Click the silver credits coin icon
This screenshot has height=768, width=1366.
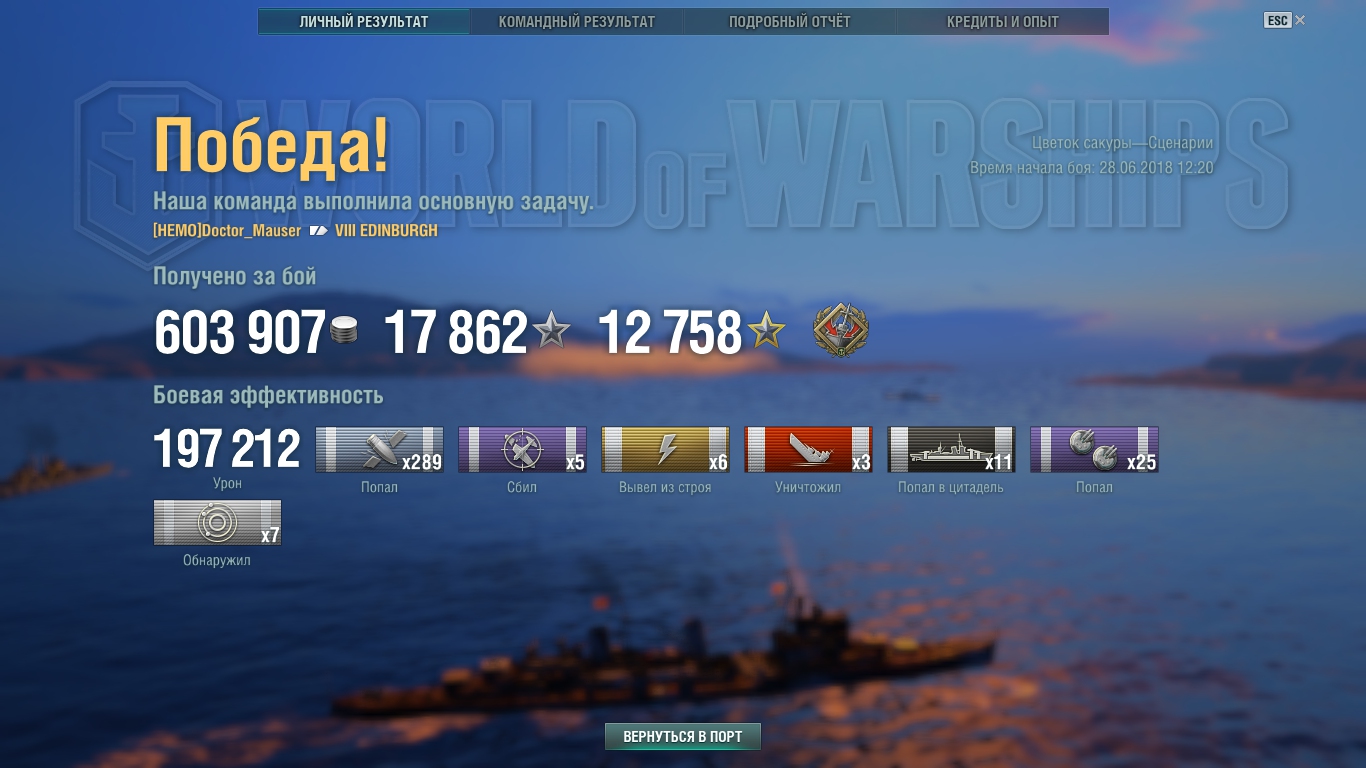344,331
